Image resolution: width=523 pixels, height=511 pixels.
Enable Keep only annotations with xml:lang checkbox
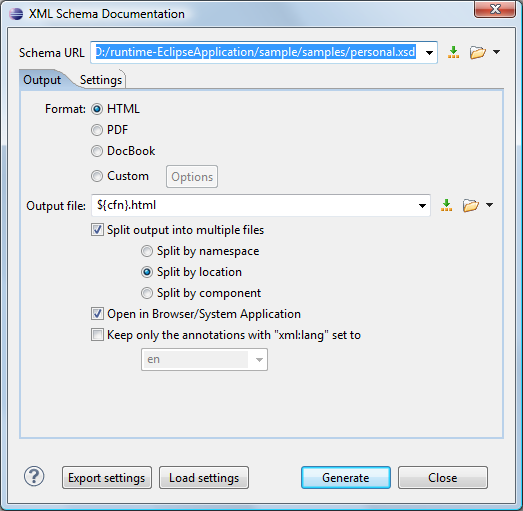coord(97,335)
